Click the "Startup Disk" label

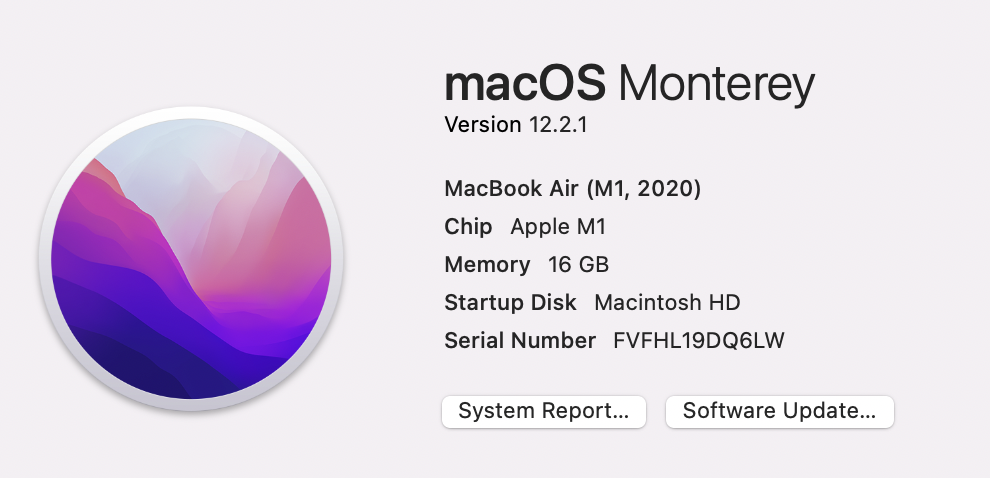[510, 302]
